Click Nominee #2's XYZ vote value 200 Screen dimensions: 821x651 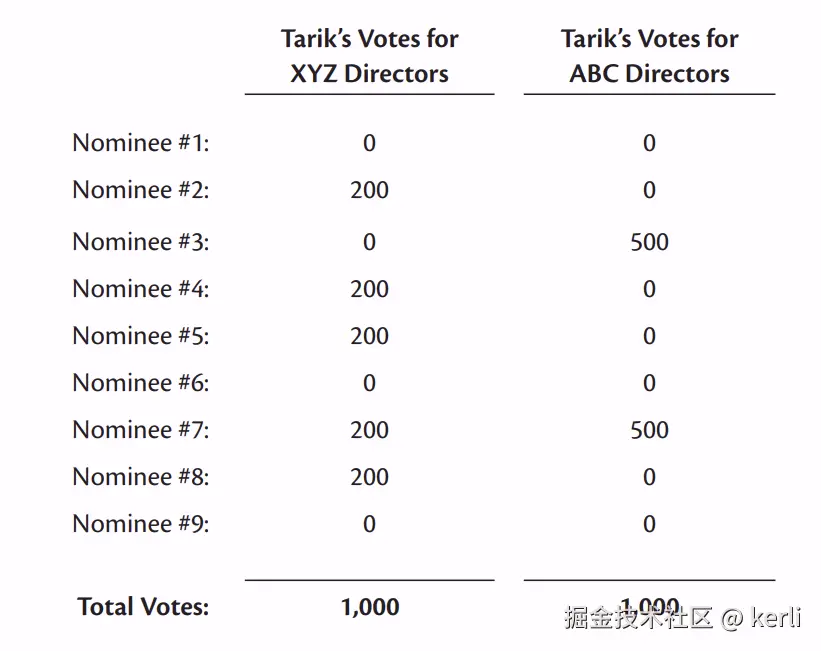click(x=370, y=190)
